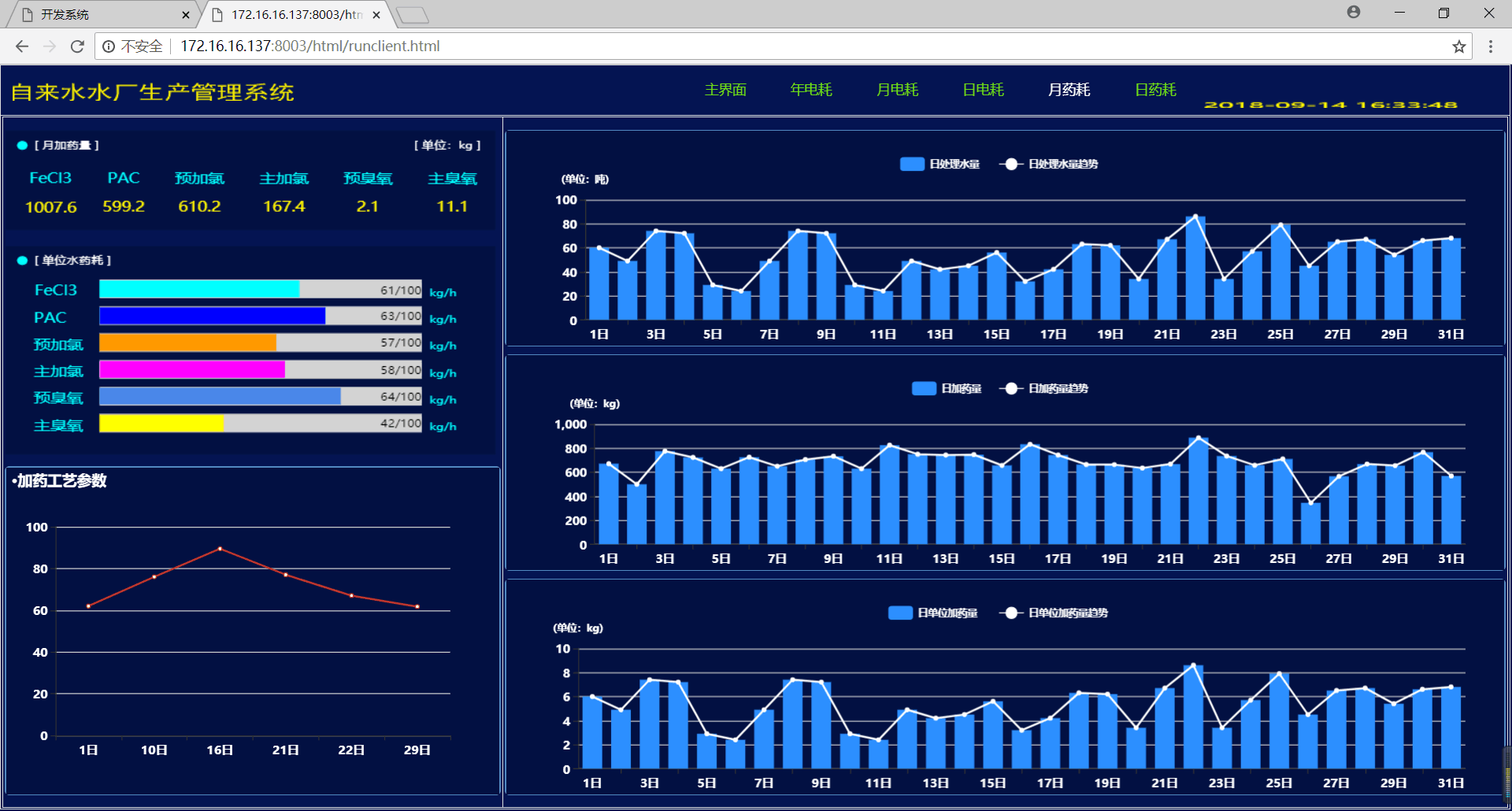Open the 主界面 menu

(x=725, y=90)
